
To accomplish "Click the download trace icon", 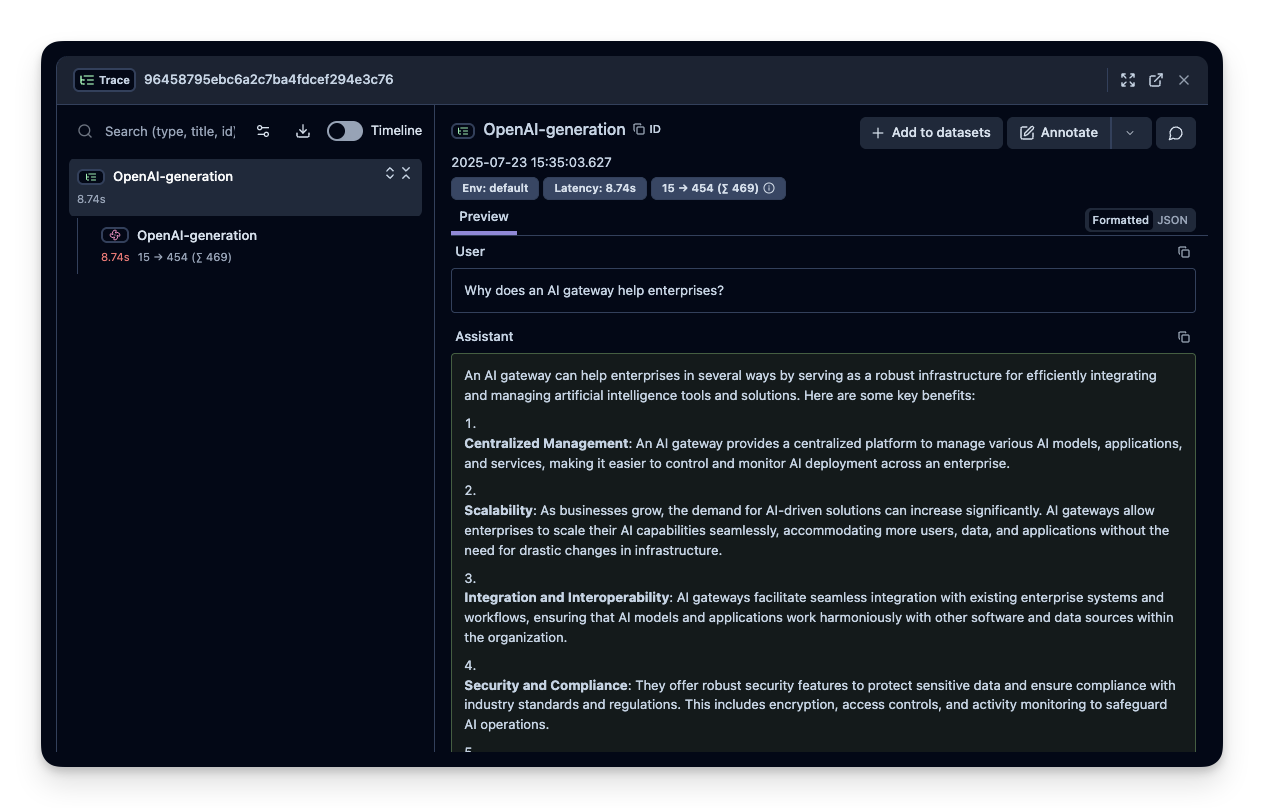I will click(x=303, y=131).
